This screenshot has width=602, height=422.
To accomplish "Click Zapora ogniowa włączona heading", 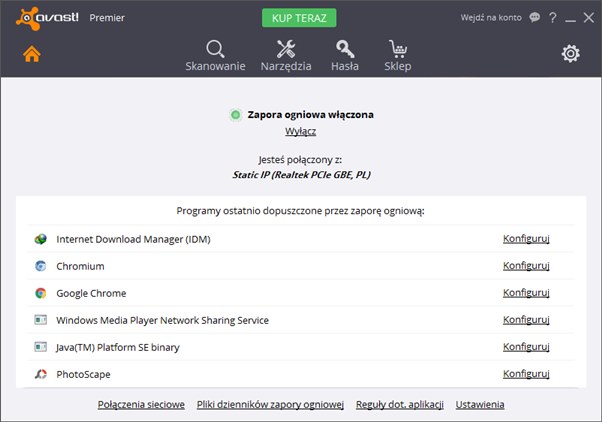I will coord(310,114).
